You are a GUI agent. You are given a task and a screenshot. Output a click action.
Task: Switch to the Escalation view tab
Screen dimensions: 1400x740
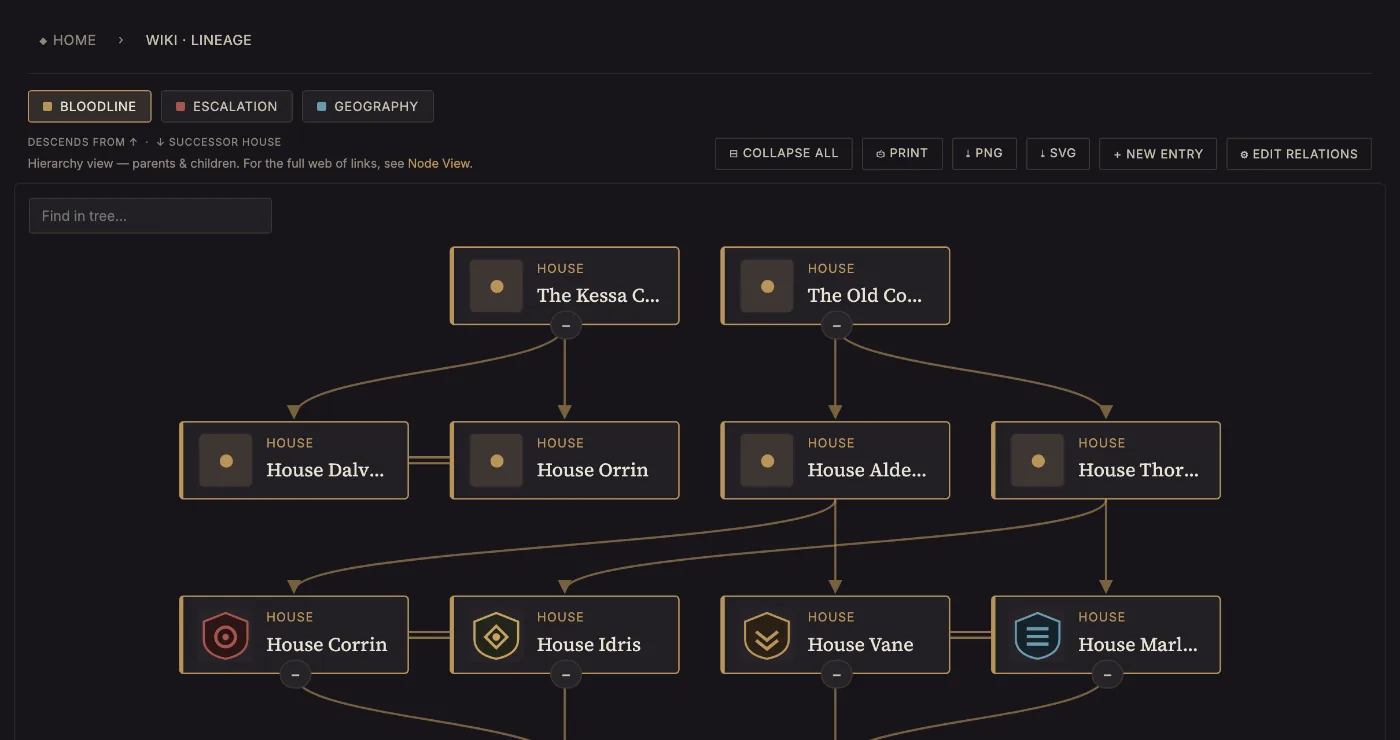coord(227,106)
